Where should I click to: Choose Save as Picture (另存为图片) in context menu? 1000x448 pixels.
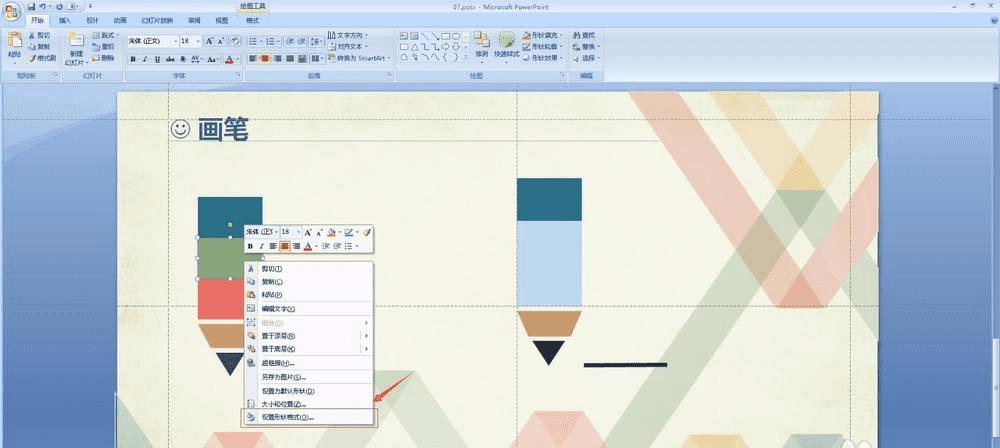pos(309,377)
